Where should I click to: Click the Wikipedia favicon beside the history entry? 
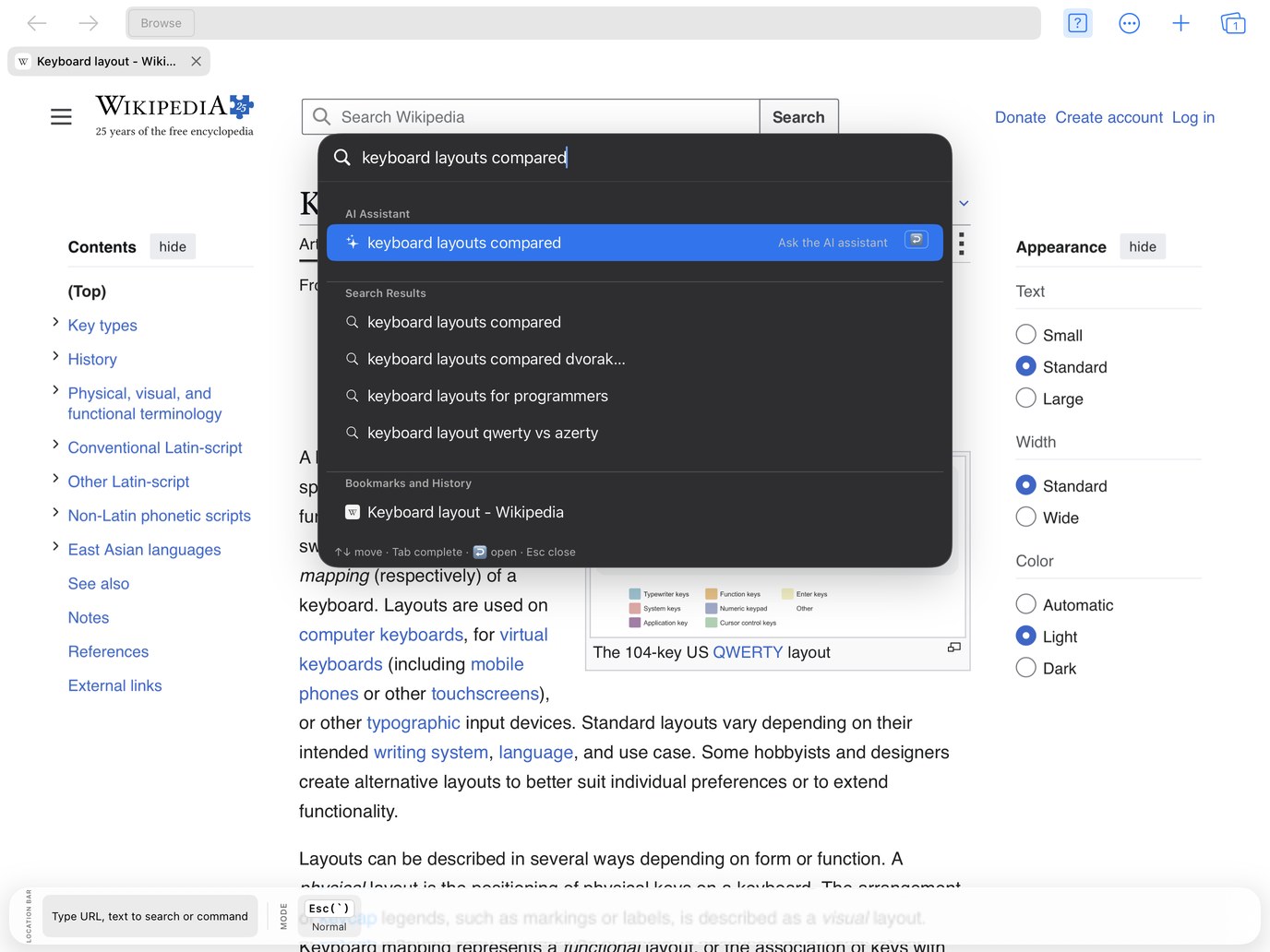click(352, 512)
